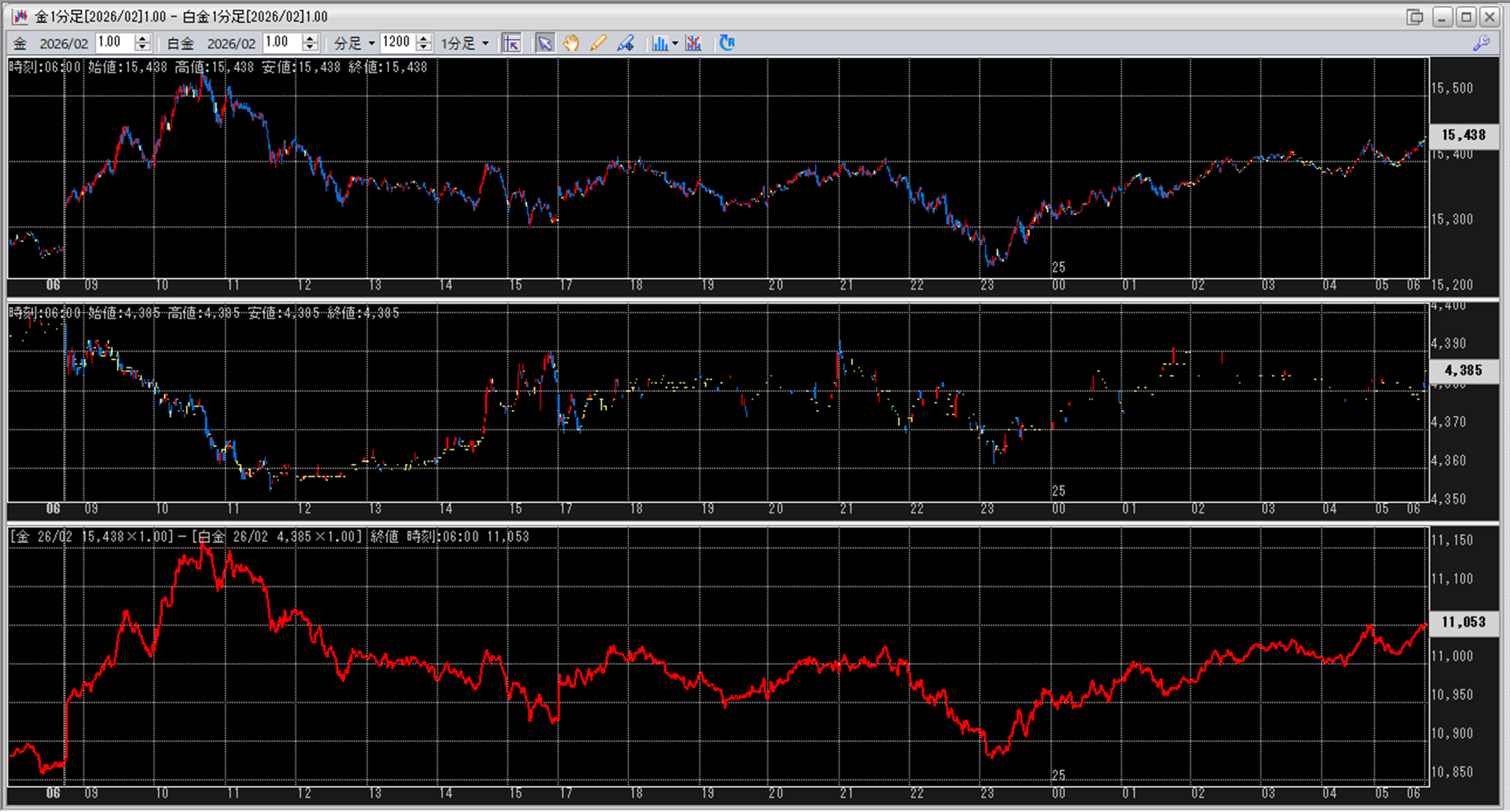
Task: Click the wrench settings icon
Action: point(1481,43)
